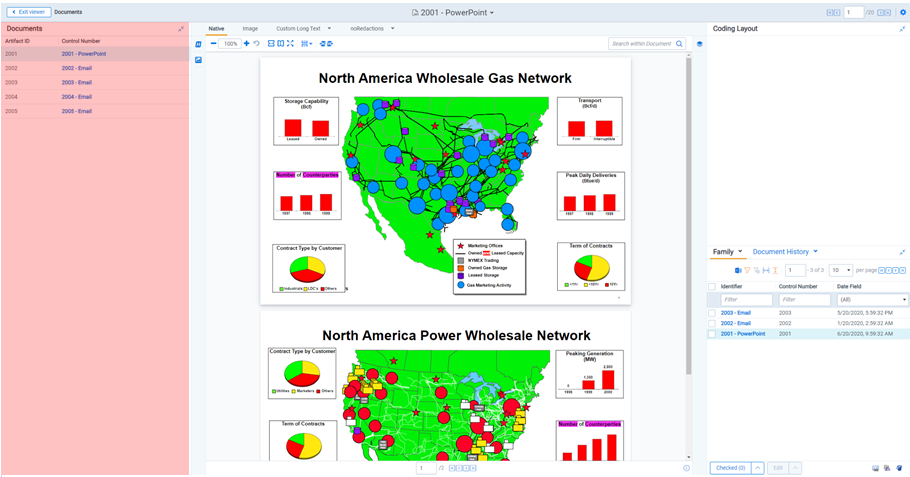Click next page arrow in document page navigator
The width and height of the screenshot is (910, 477).
(x=467, y=468)
